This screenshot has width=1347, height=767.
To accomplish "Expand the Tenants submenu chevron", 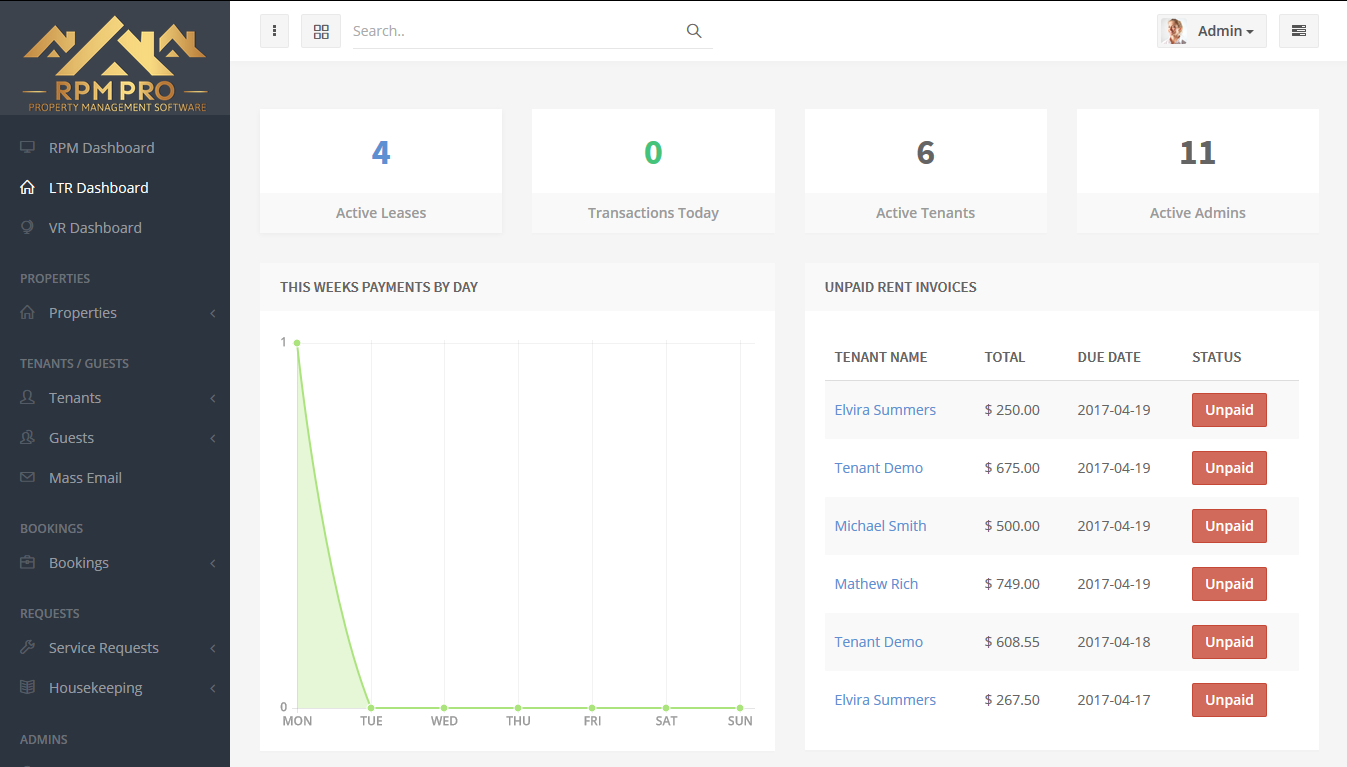I will click(213, 398).
